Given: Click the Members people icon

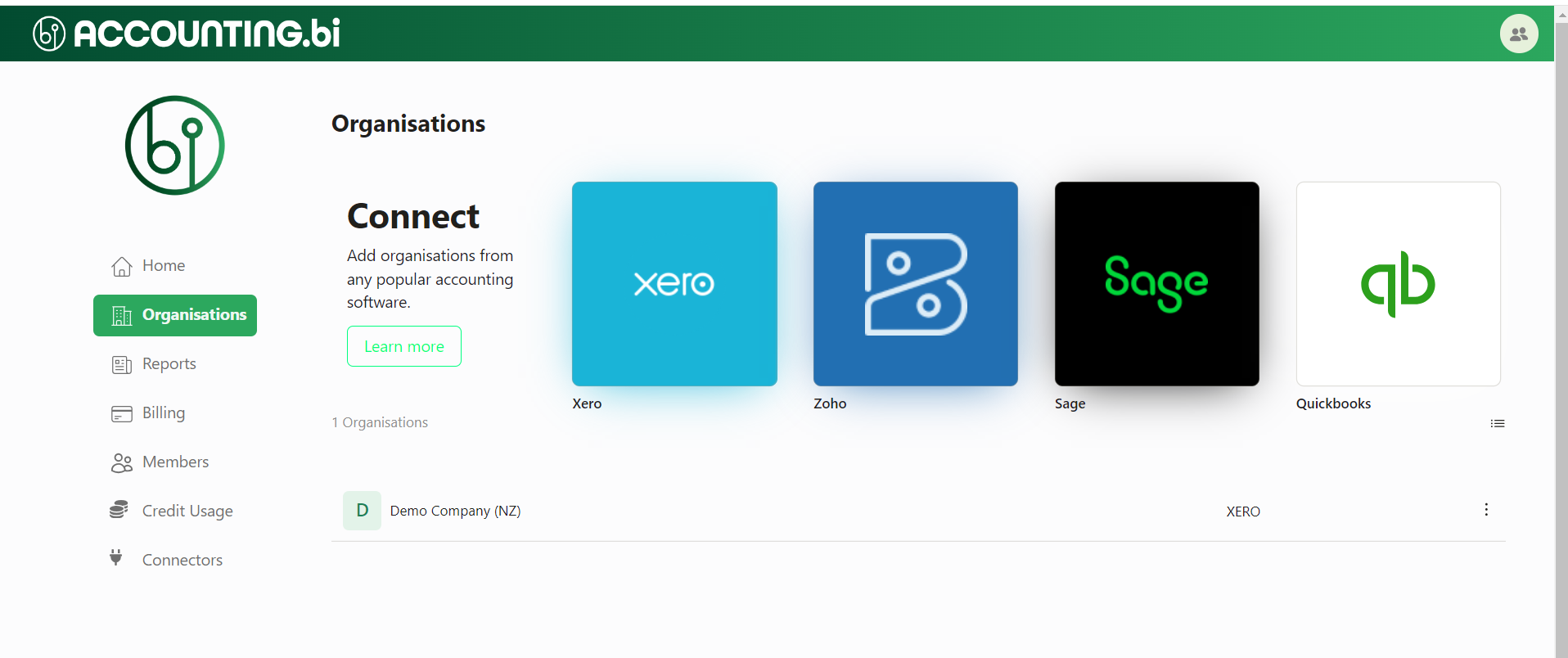Looking at the screenshot, I should click(x=121, y=462).
